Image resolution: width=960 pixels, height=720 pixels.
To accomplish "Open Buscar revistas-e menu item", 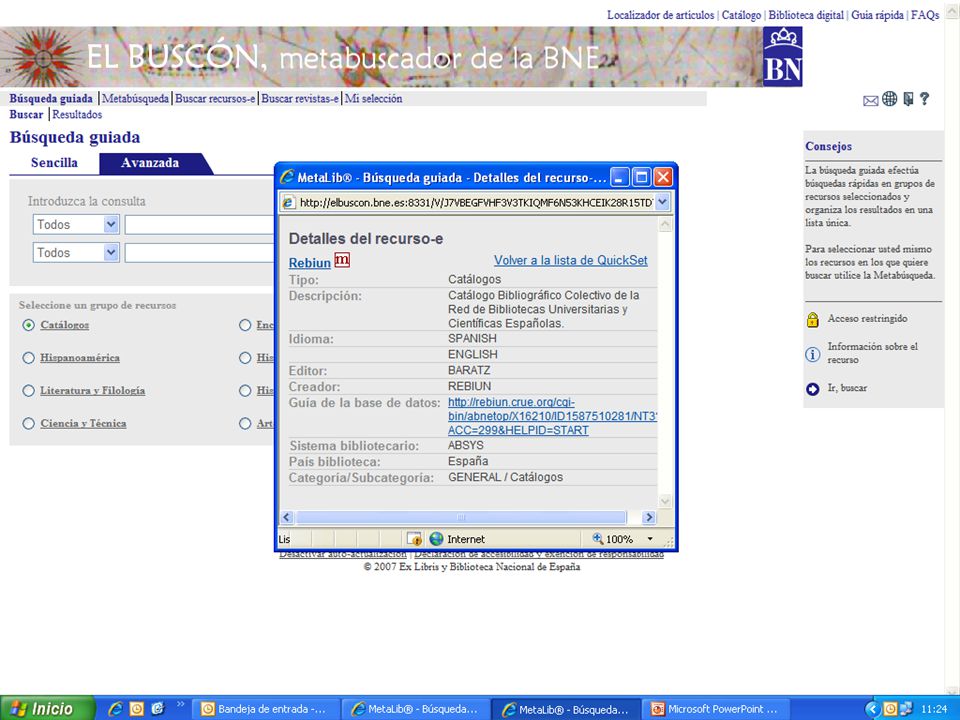I will coord(300,99).
